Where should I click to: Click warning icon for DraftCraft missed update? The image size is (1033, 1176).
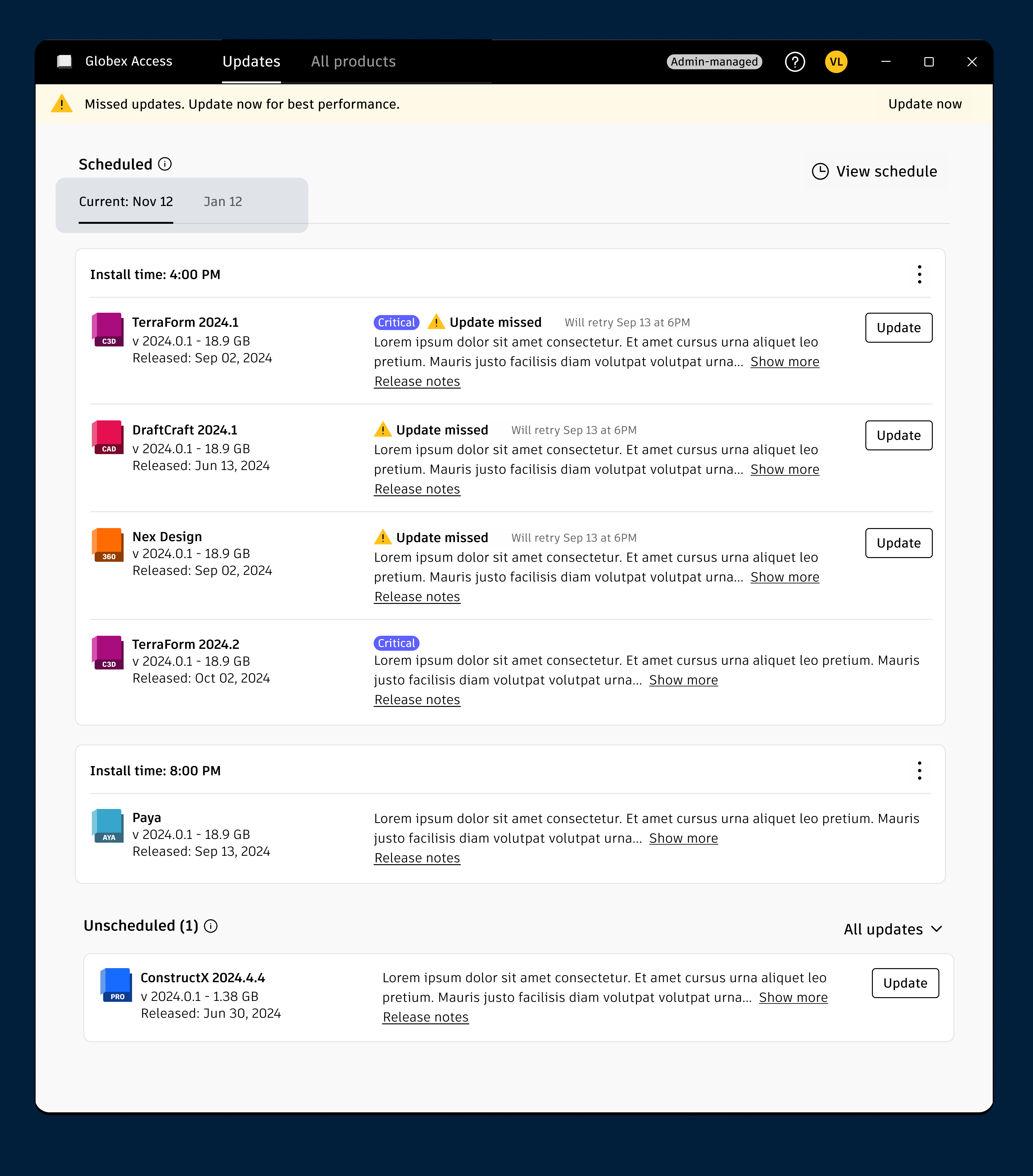pyautogui.click(x=383, y=429)
